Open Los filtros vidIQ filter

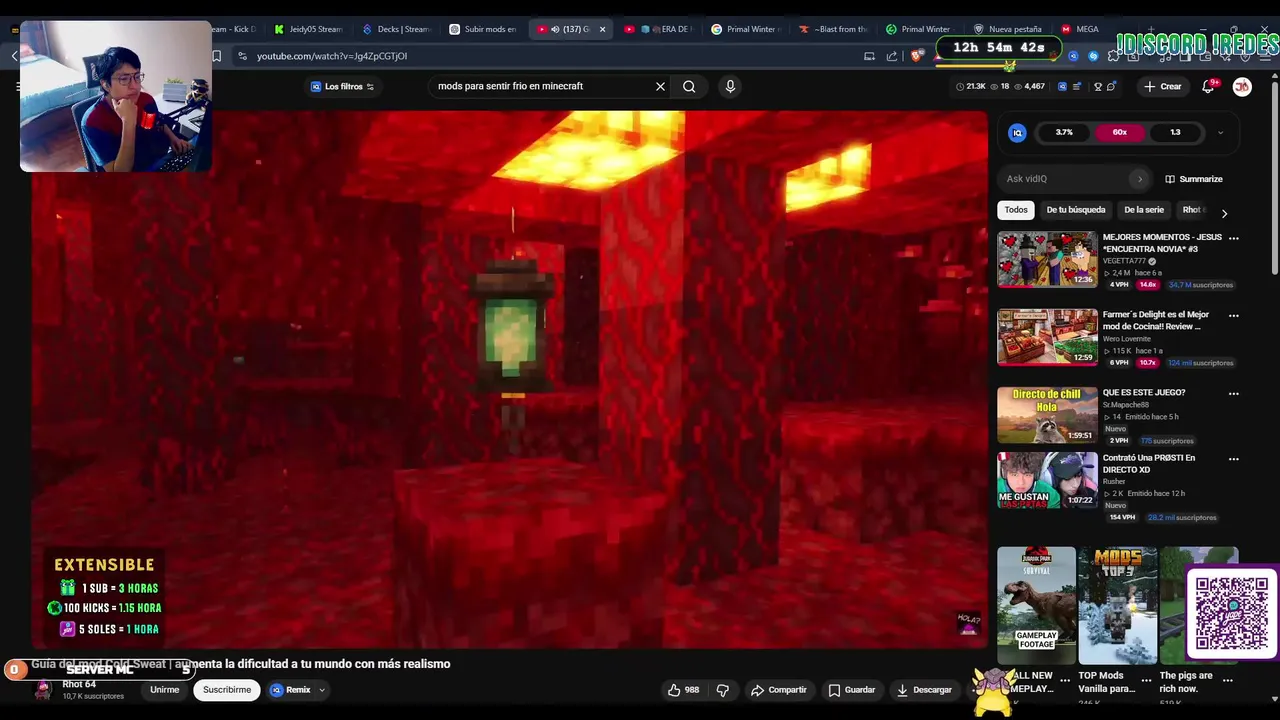pyautogui.click(x=342, y=87)
